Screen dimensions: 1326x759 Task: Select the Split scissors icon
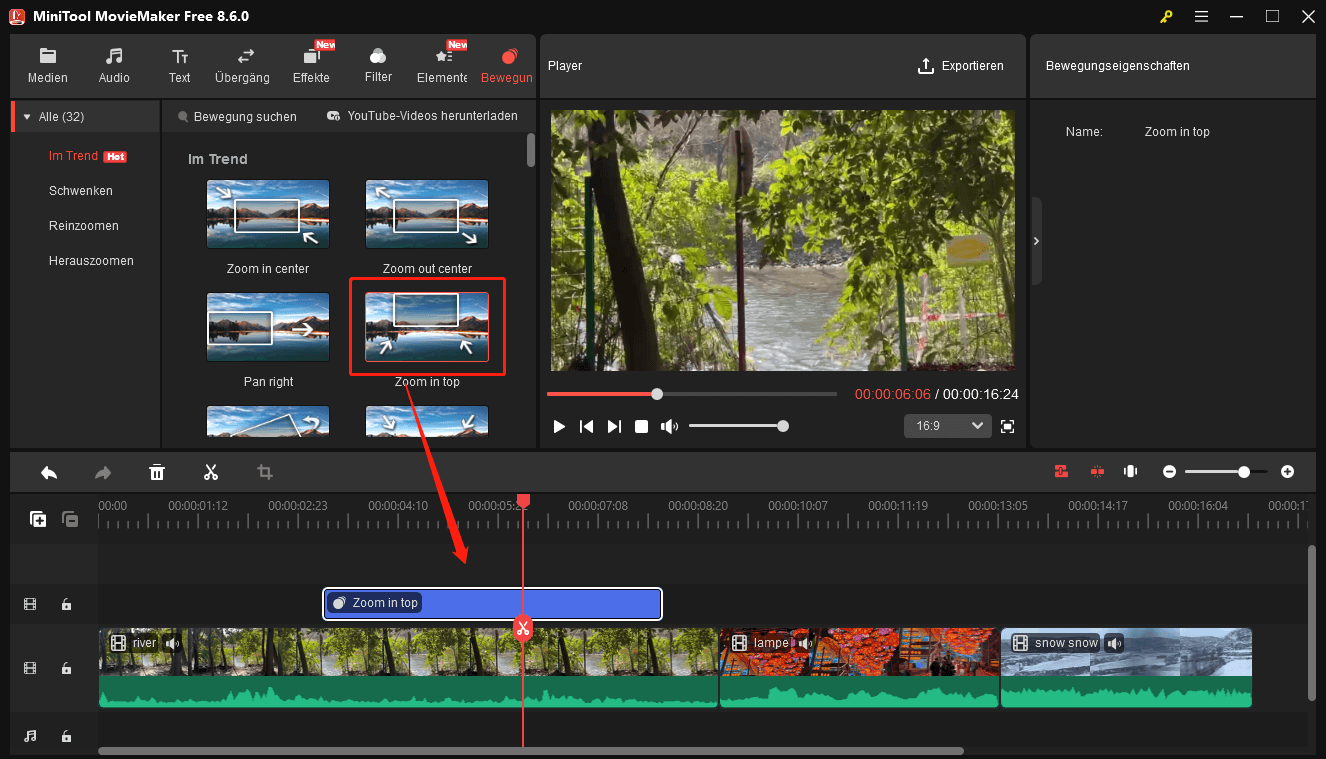coord(211,472)
